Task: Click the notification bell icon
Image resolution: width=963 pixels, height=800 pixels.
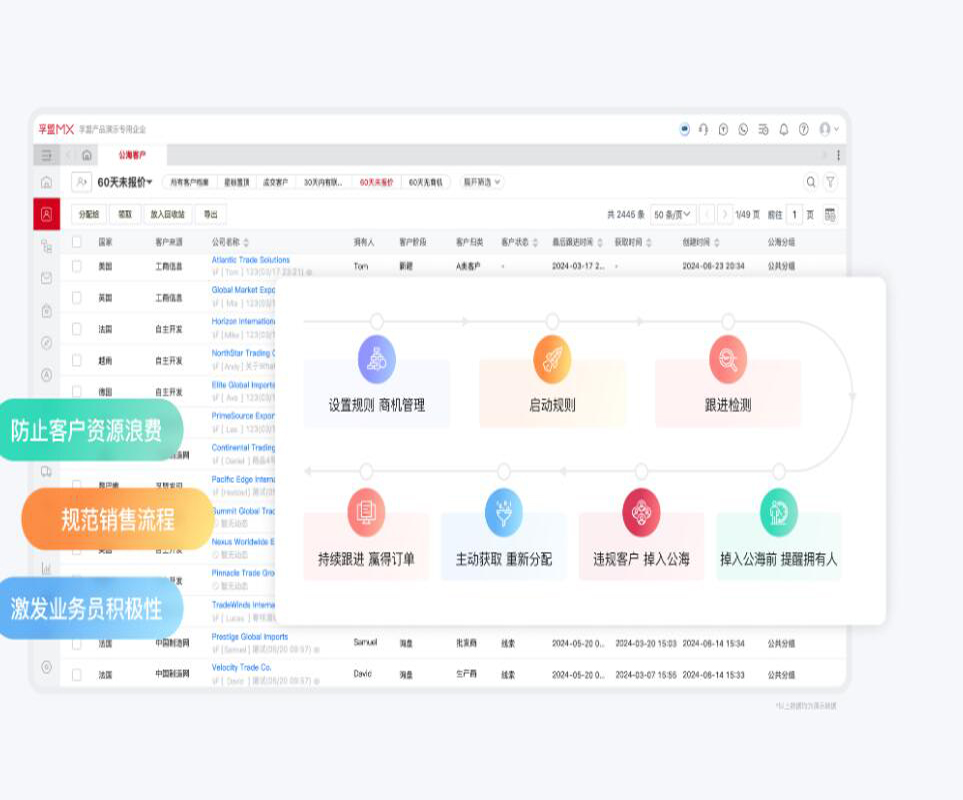Action: [784, 129]
